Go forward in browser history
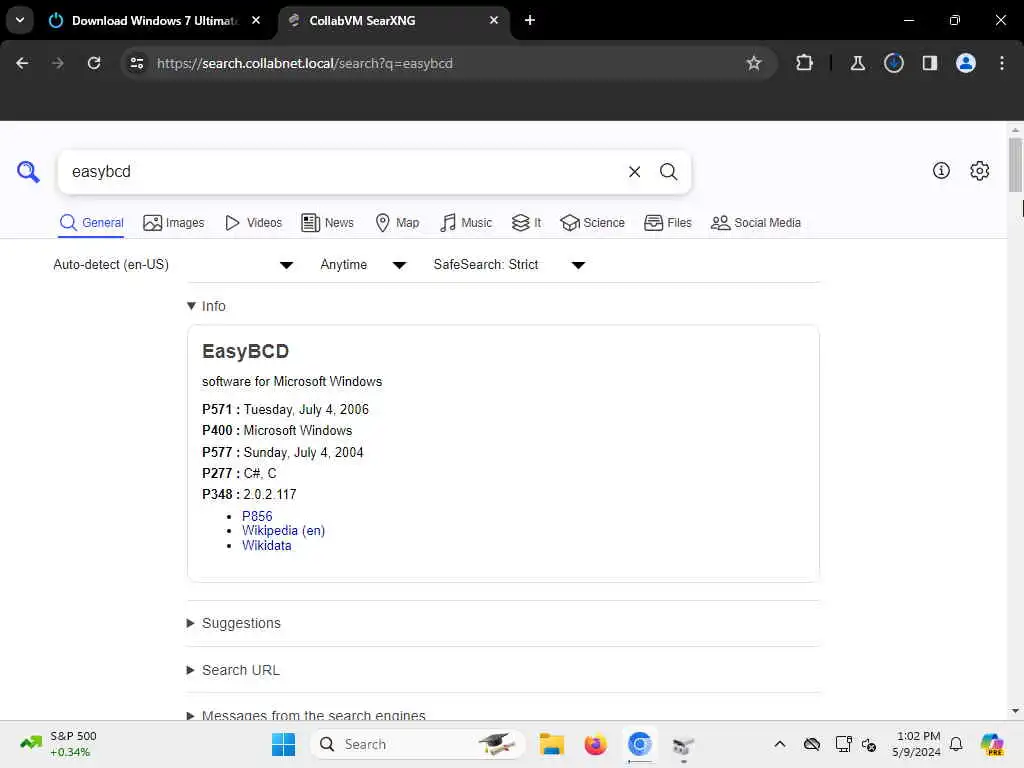Image resolution: width=1024 pixels, height=768 pixels. click(58, 63)
